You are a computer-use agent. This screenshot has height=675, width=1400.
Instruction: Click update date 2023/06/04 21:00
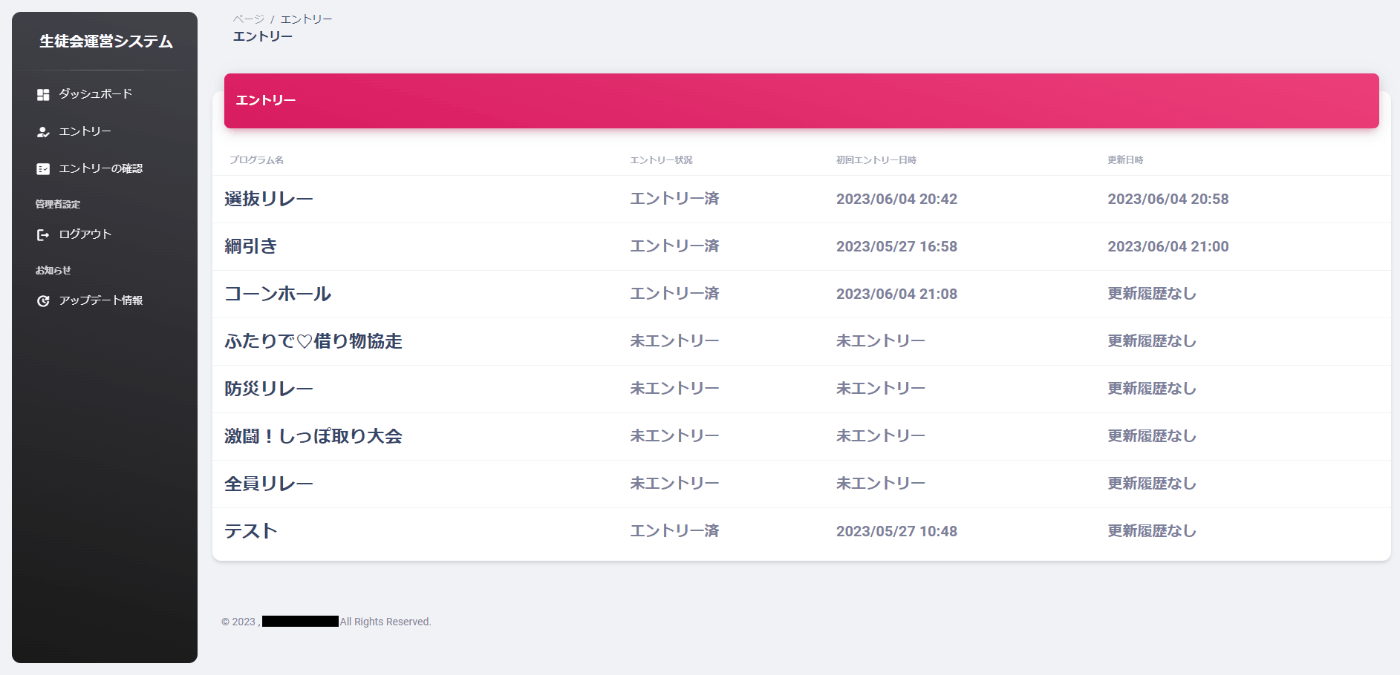1168,246
